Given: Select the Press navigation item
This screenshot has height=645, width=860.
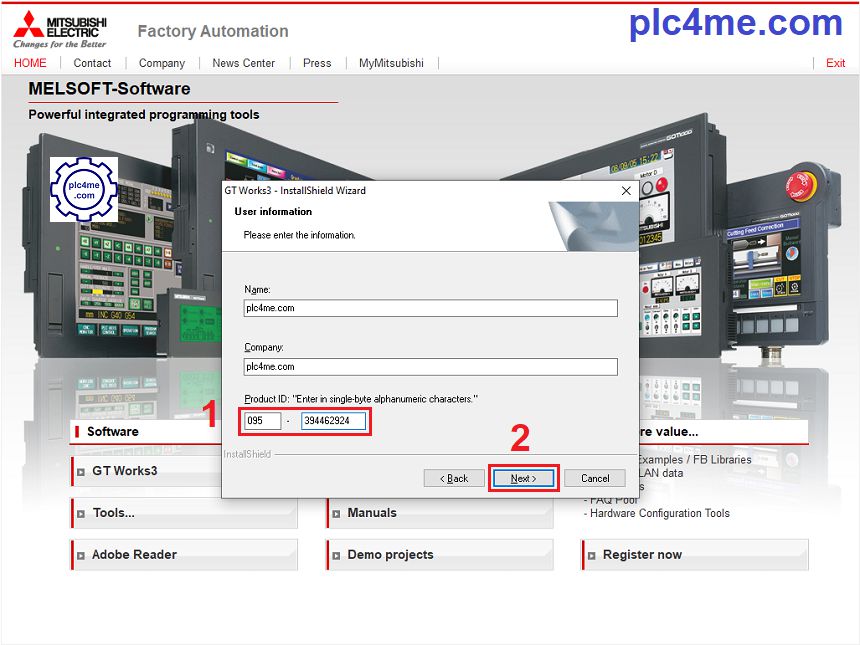Looking at the screenshot, I should click(317, 63).
